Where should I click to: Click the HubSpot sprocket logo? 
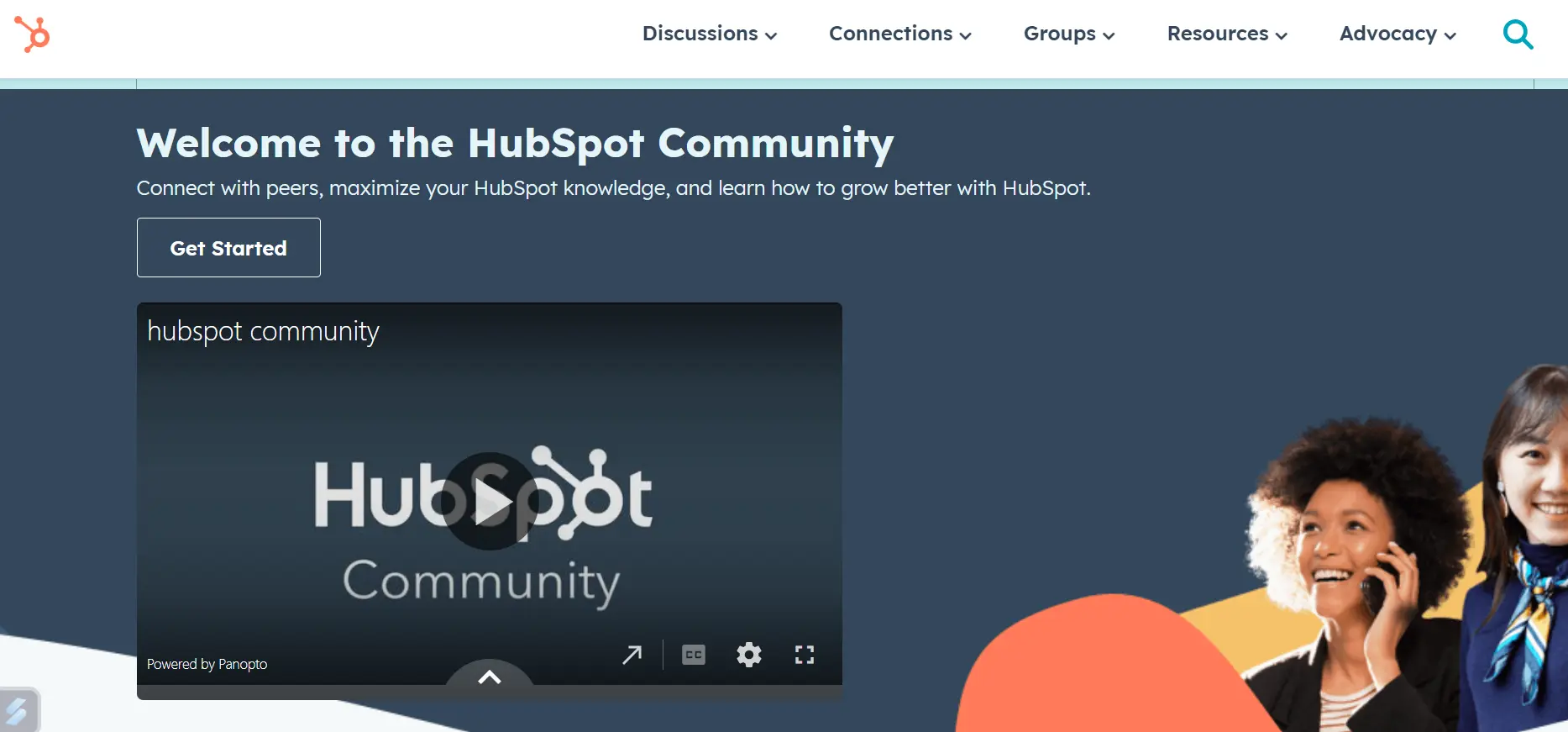[x=32, y=34]
